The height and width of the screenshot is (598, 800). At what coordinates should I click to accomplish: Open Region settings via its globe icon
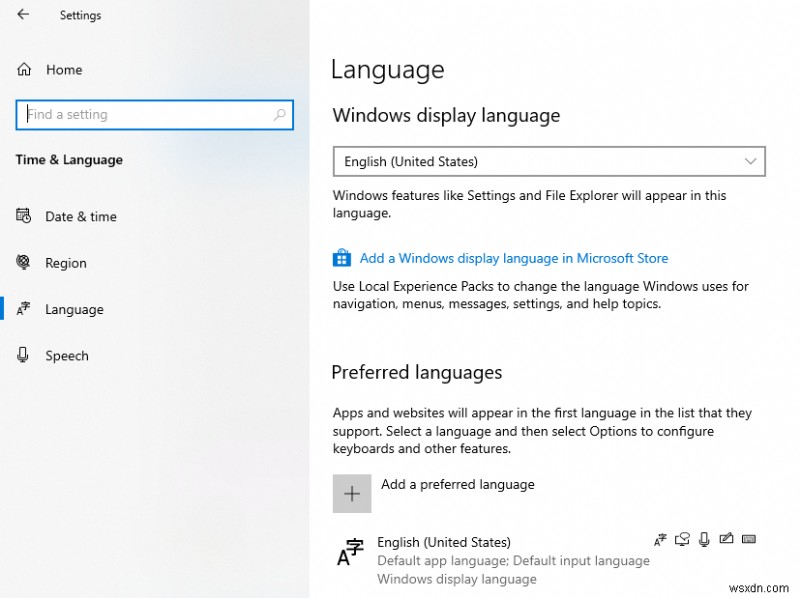pyautogui.click(x=25, y=263)
